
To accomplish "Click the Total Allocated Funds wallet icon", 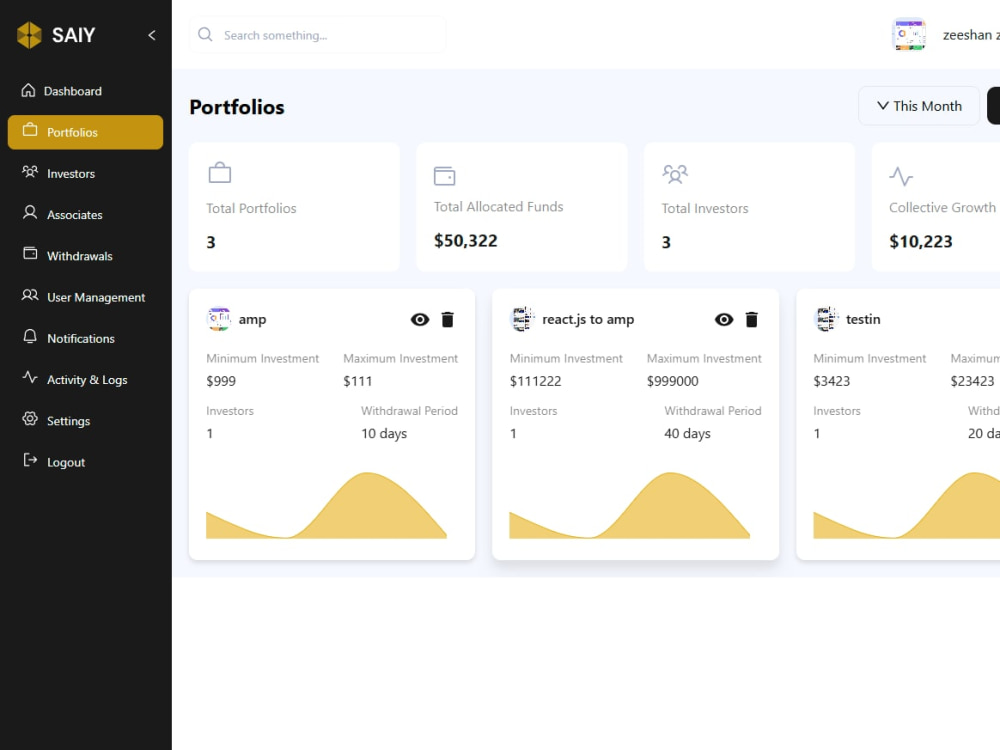I will (x=445, y=176).
